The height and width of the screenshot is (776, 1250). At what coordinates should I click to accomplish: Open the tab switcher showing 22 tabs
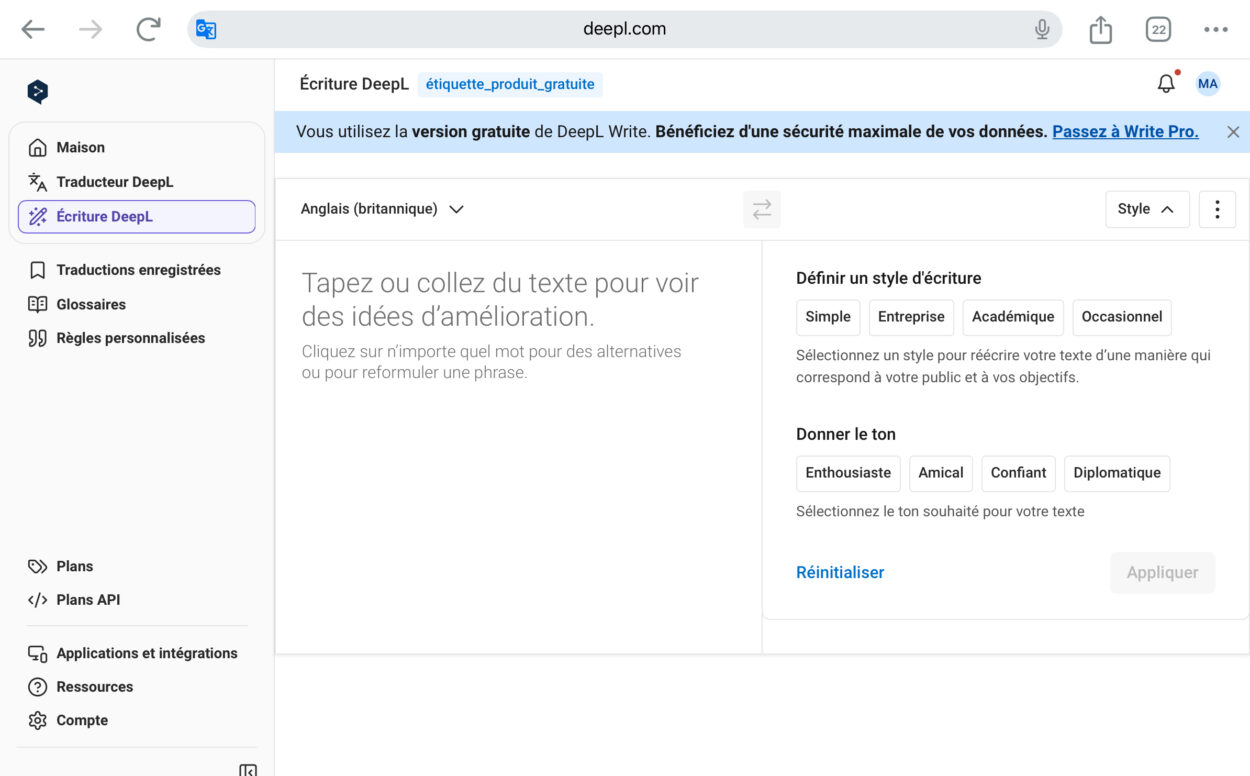point(1158,29)
